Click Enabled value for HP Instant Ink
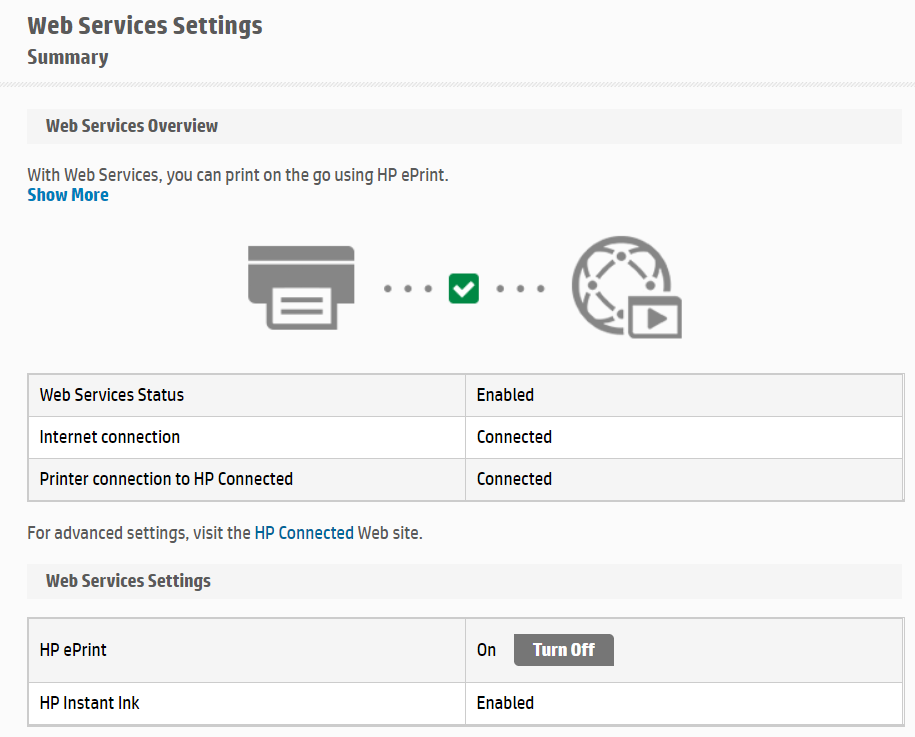The image size is (915, 737). click(x=505, y=703)
